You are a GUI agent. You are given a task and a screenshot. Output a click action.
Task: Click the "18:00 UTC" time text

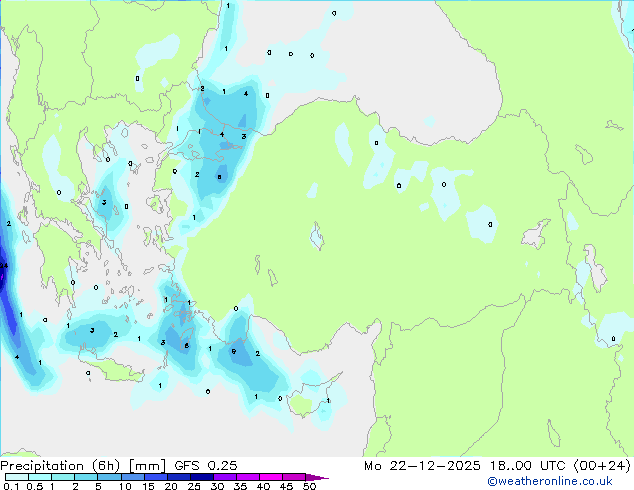527,466
